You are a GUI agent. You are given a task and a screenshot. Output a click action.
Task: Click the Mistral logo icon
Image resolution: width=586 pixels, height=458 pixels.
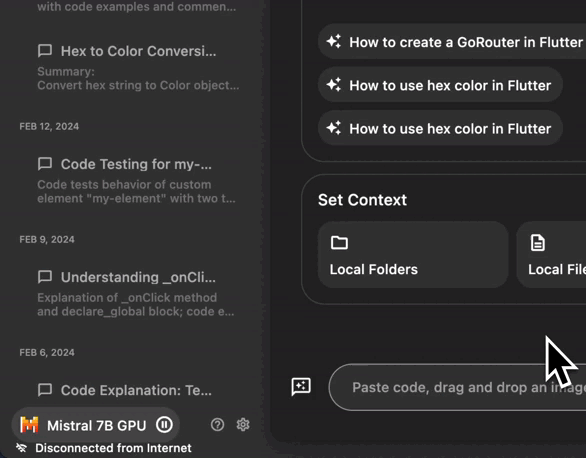tap(30, 425)
